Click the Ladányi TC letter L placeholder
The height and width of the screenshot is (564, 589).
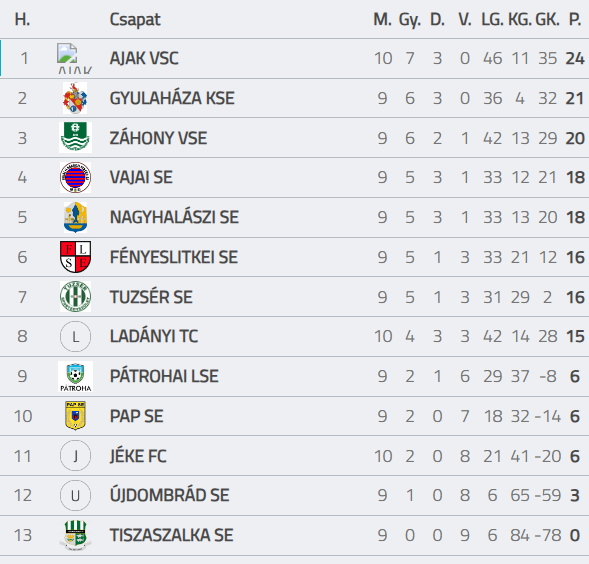pyautogui.click(x=75, y=337)
